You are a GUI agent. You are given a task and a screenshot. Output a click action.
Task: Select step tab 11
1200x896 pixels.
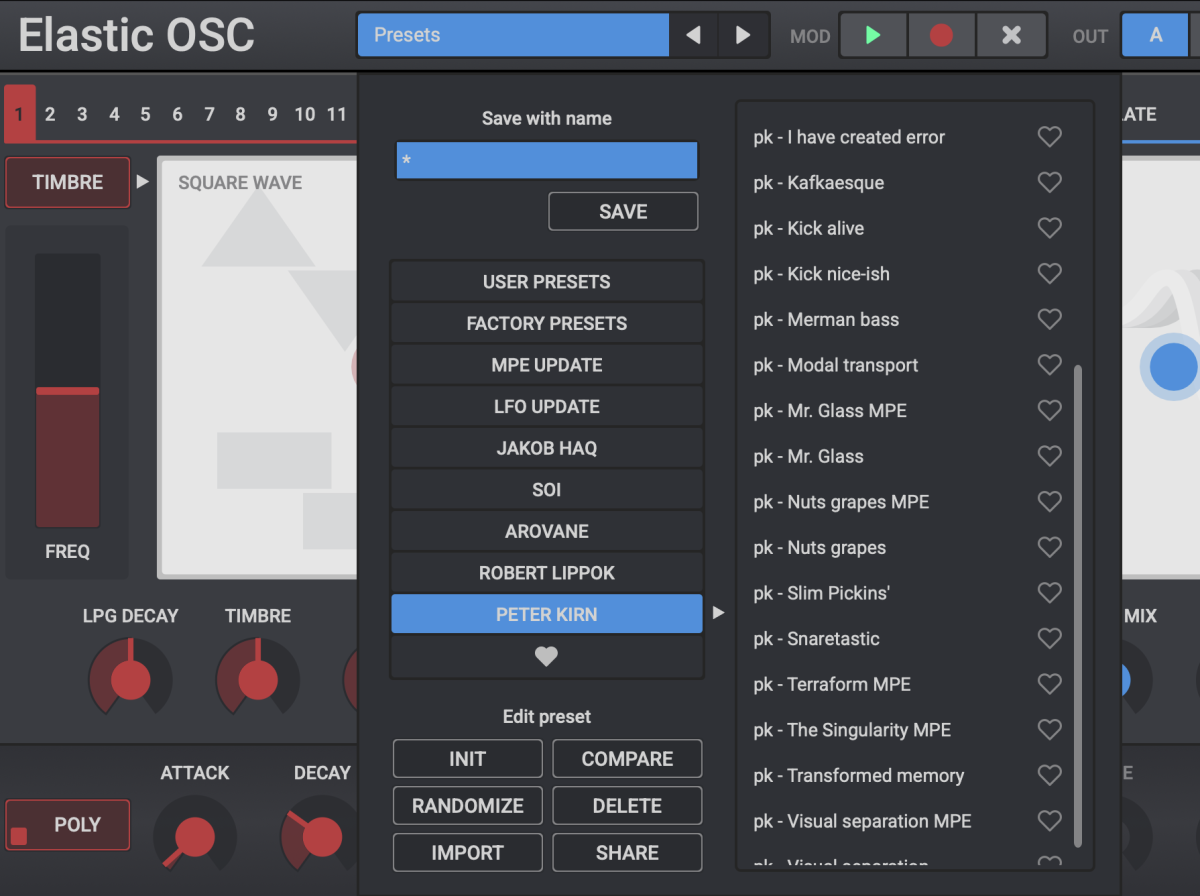tap(336, 114)
